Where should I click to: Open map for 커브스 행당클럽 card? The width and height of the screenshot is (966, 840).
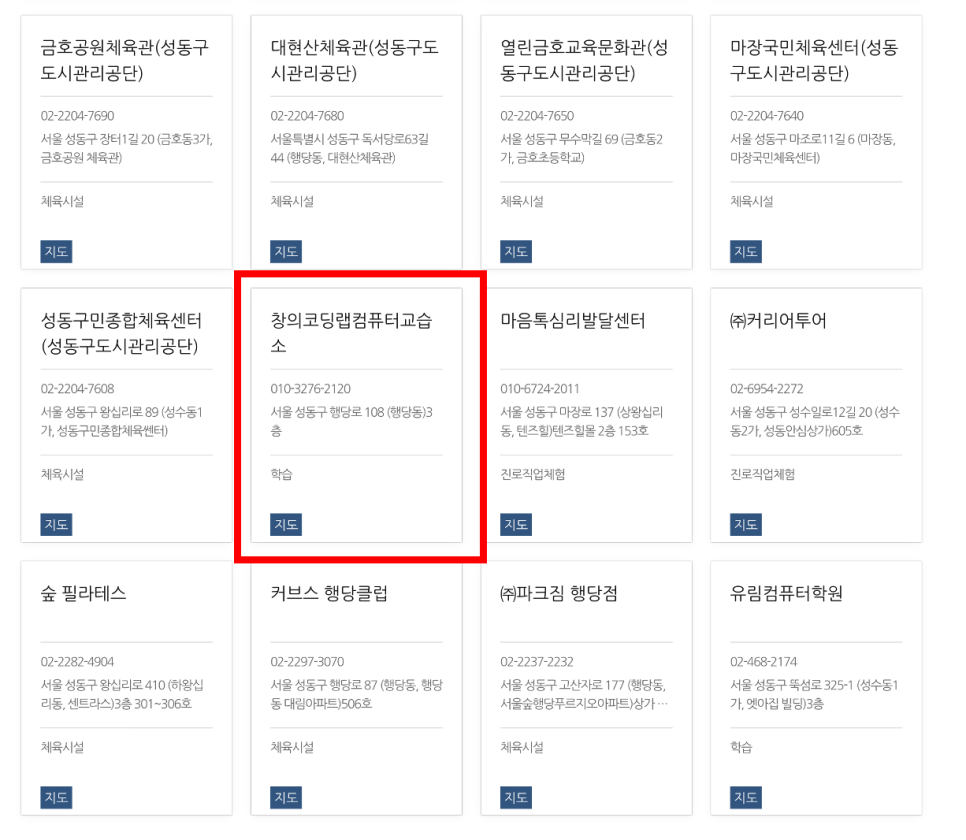pyautogui.click(x=286, y=797)
